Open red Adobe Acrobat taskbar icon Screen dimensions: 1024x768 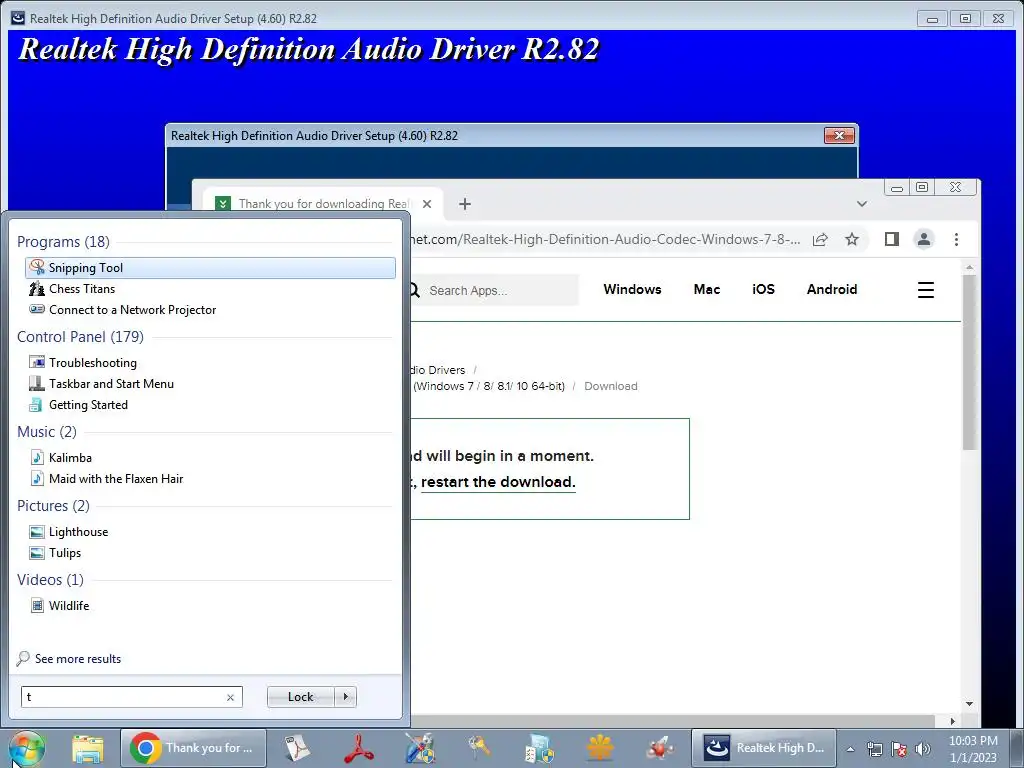[x=359, y=748]
